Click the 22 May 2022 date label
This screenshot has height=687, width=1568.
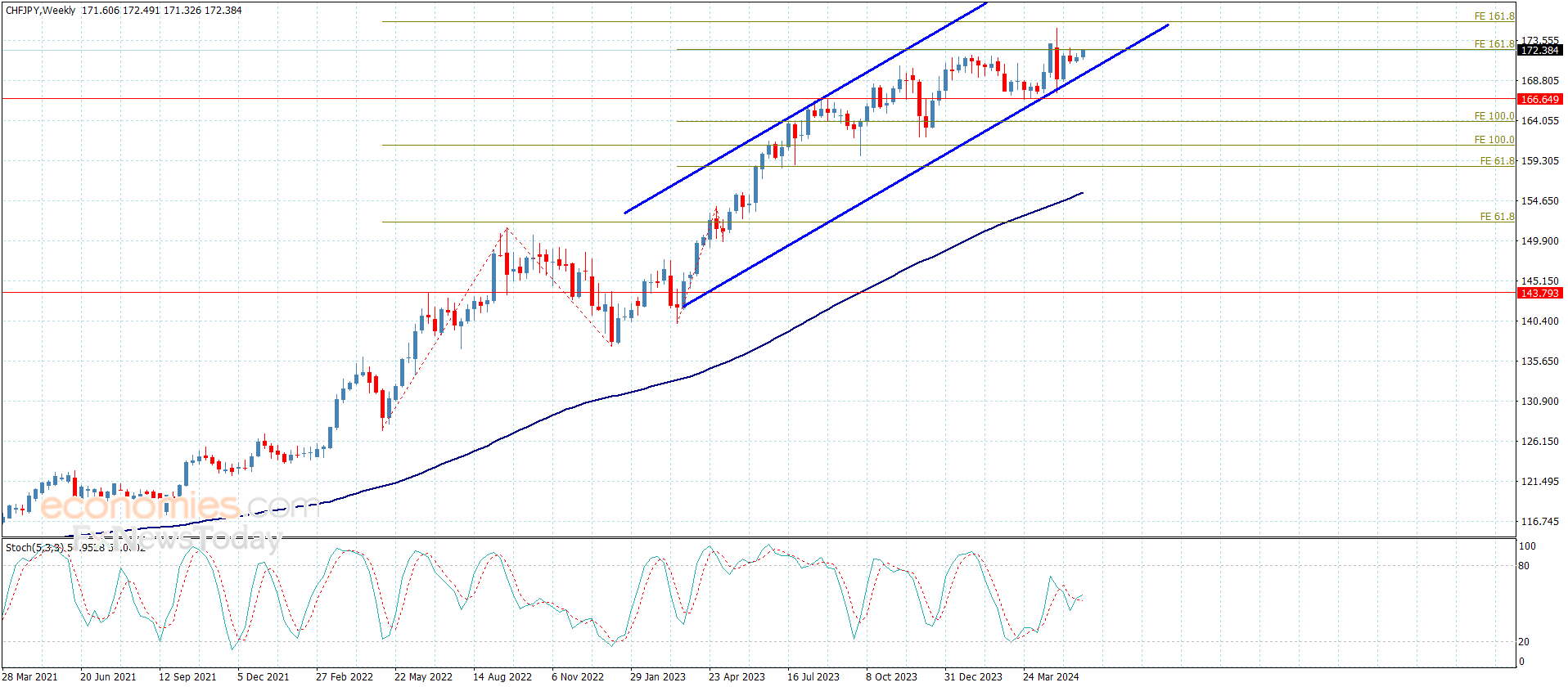[x=423, y=677]
